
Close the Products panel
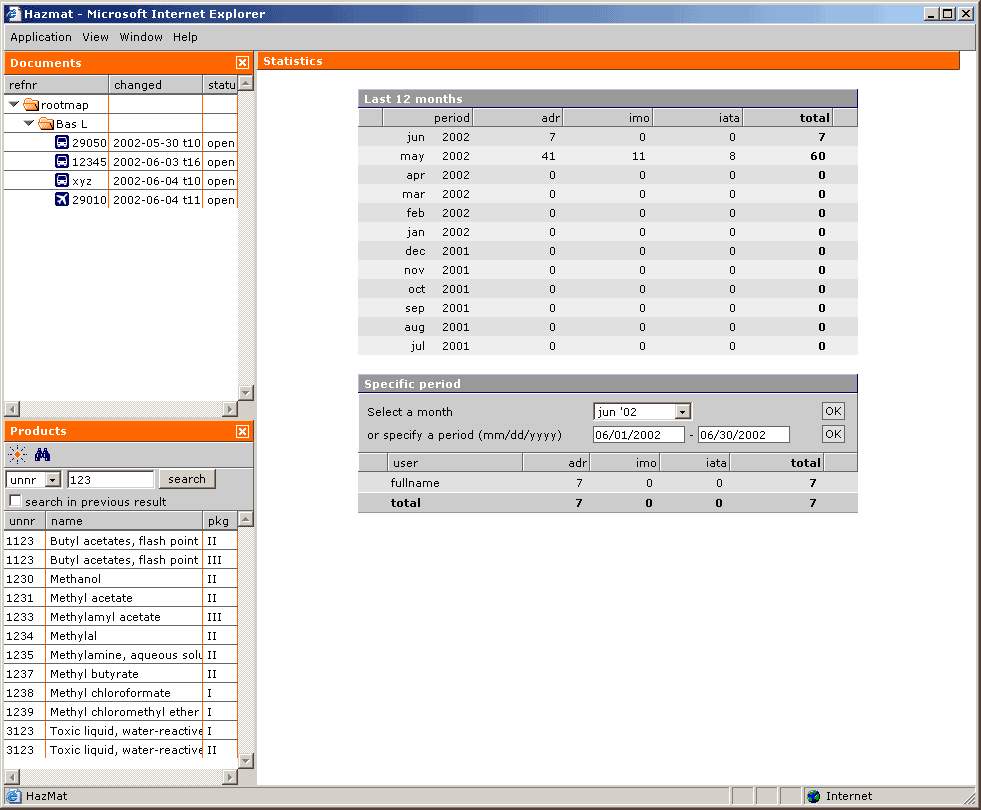point(242,431)
